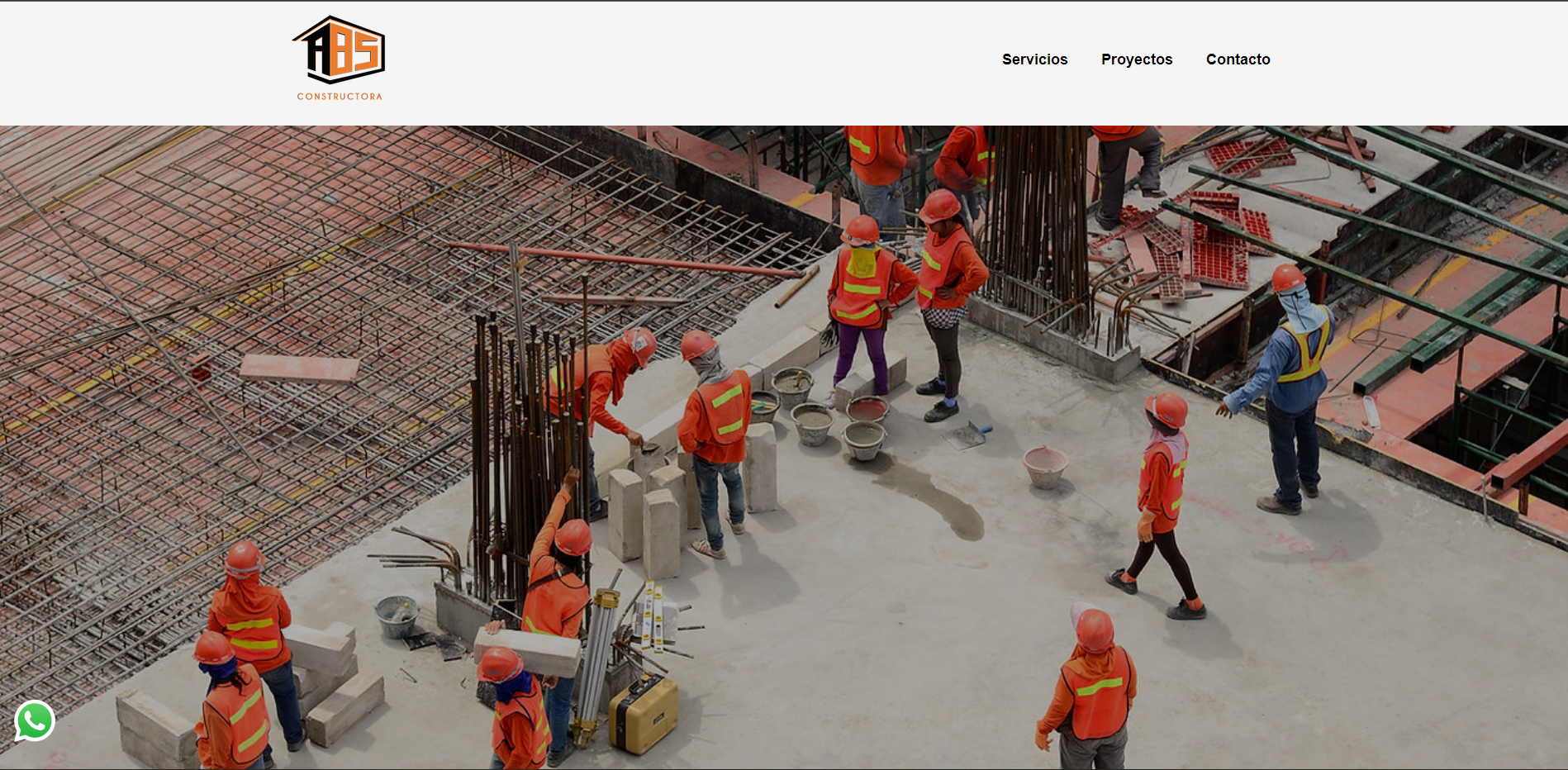Open WhatsApp via the floating chat bubble
Screen dimensions: 1568x770
(35, 721)
